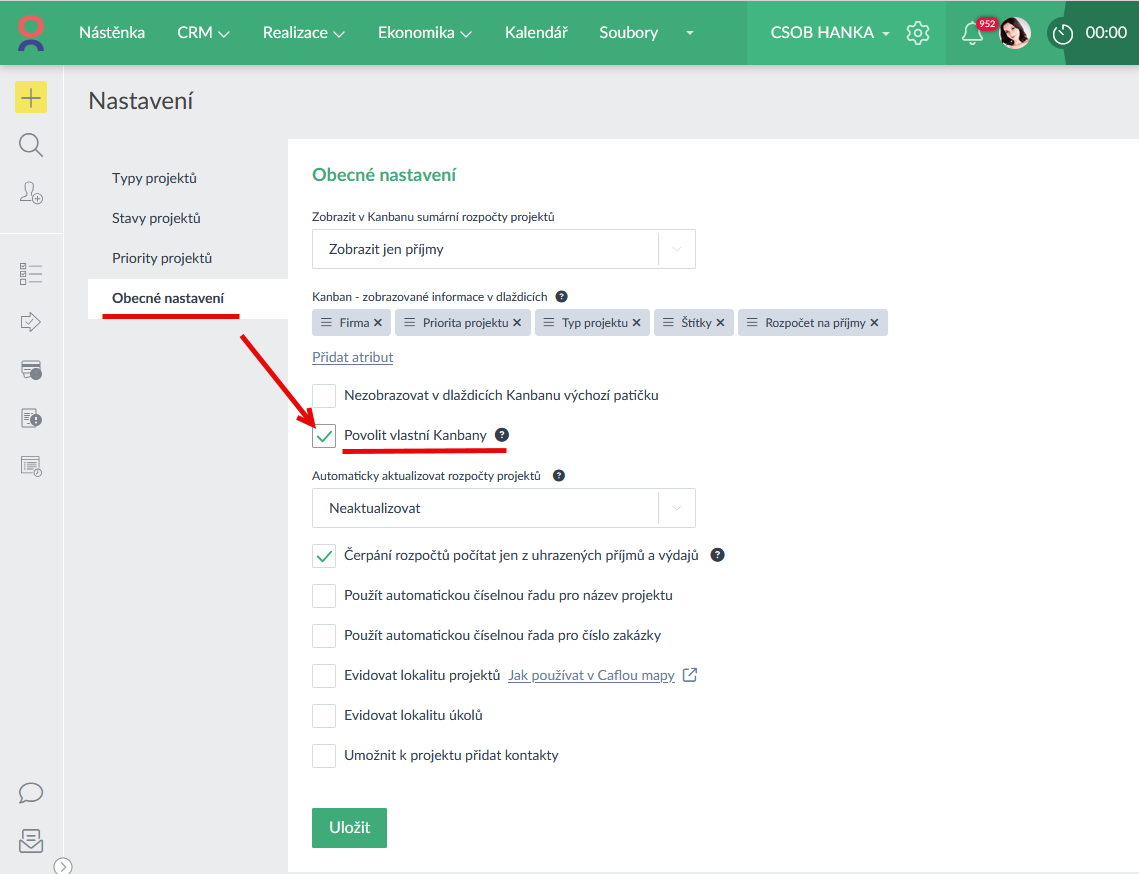Go to Kalendář in top menu

[x=536, y=33]
